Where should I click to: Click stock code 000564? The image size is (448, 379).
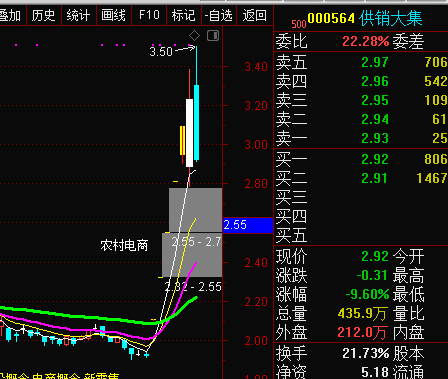(x=331, y=18)
